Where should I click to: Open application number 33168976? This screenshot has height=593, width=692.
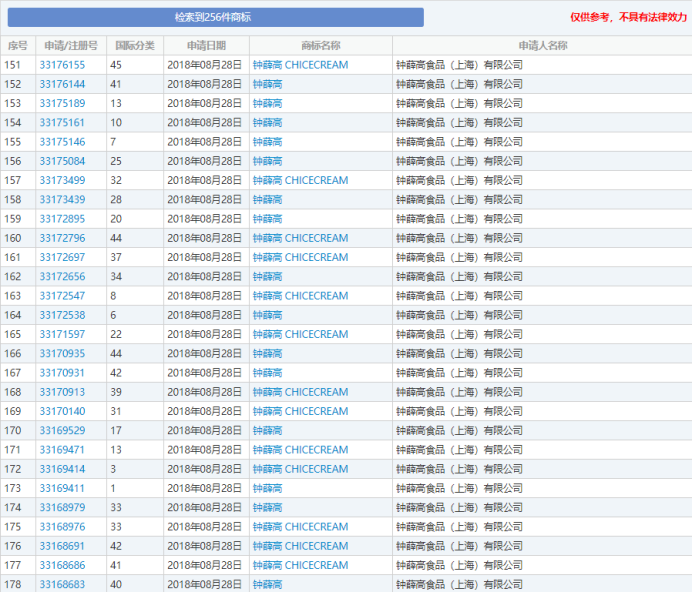tap(62, 527)
